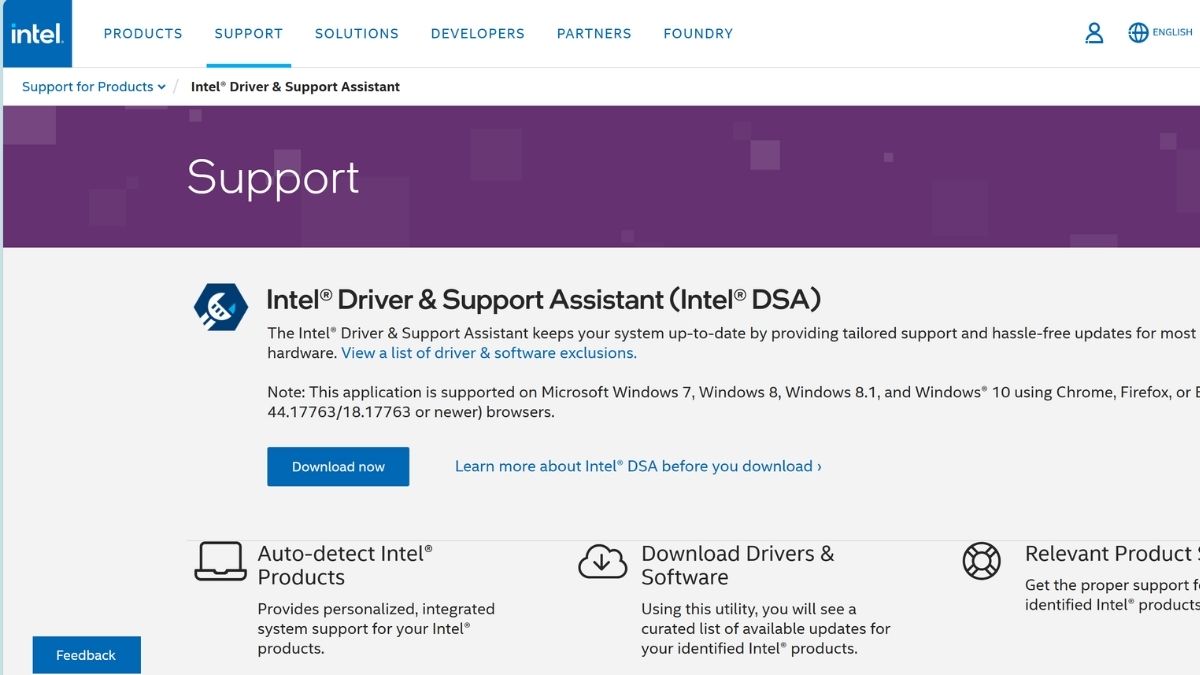The image size is (1200, 675).
Task: Open the Developers menu
Action: coord(478,33)
